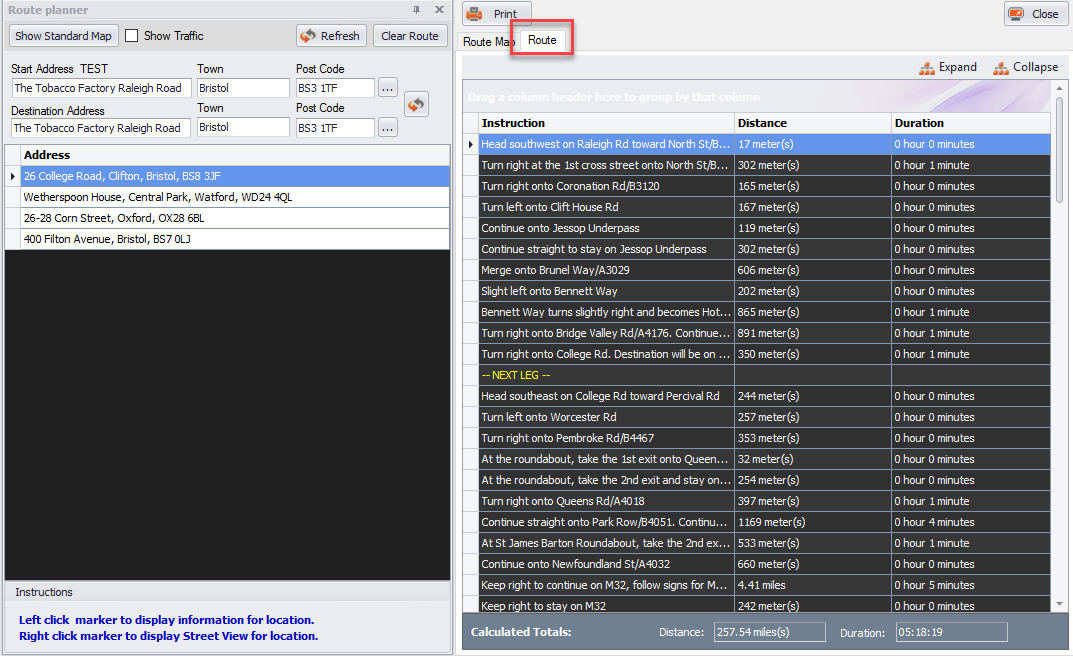Select the Wetherspoon House, Watford address row

(230, 198)
